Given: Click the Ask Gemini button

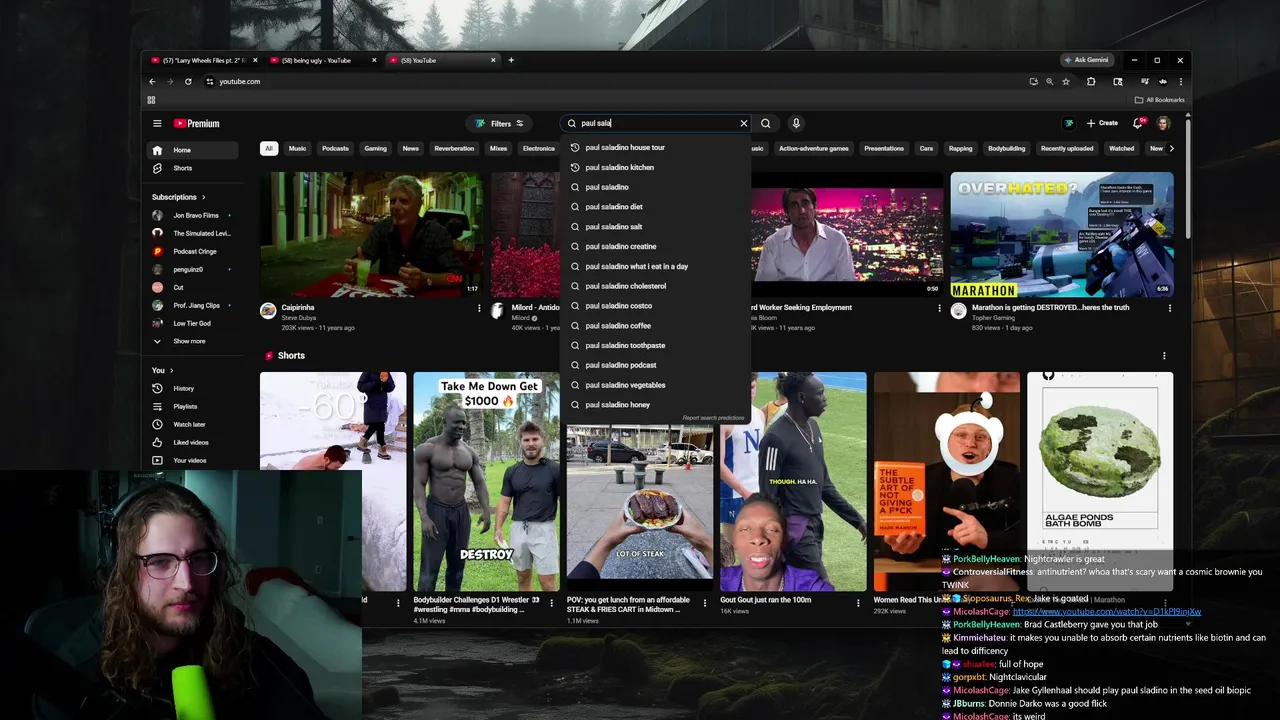Looking at the screenshot, I should point(1087,60).
